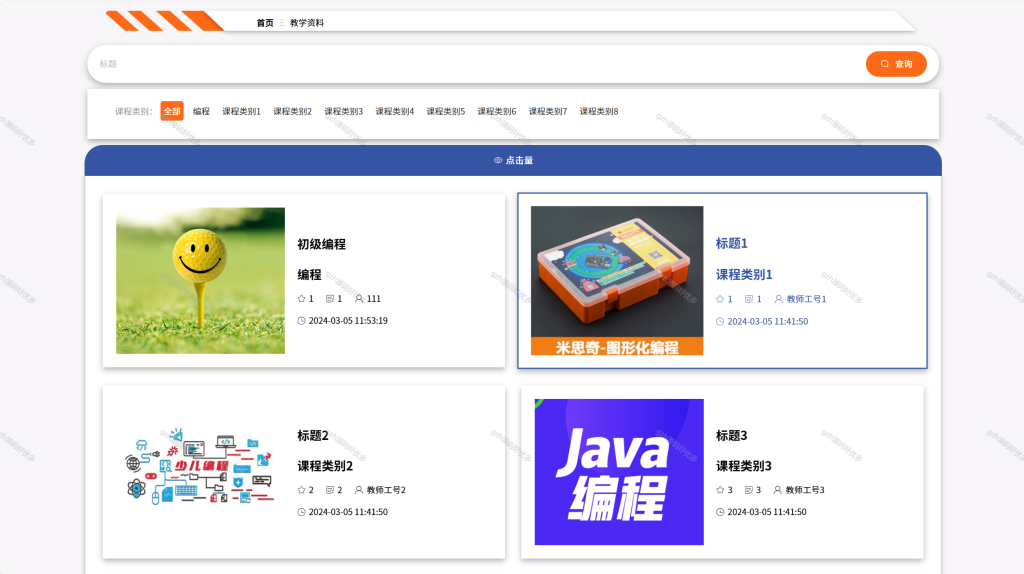Click the star icon on 标题3 card

click(x=720, y=490)
